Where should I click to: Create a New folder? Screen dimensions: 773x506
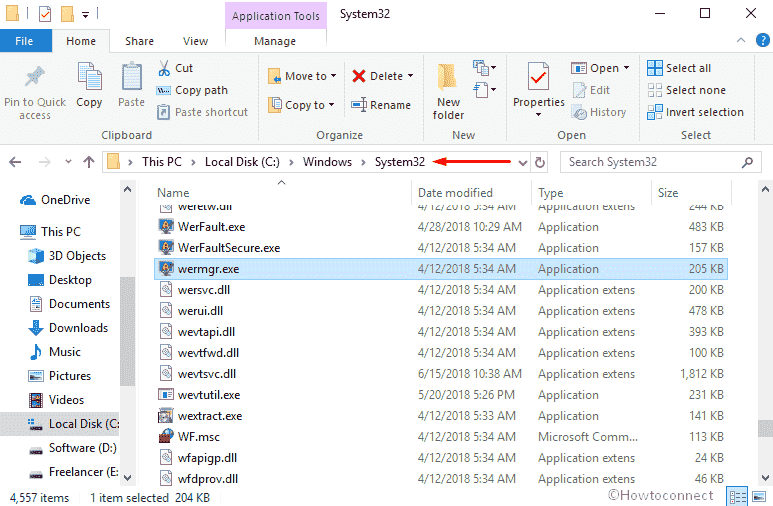tap(448, 92)
